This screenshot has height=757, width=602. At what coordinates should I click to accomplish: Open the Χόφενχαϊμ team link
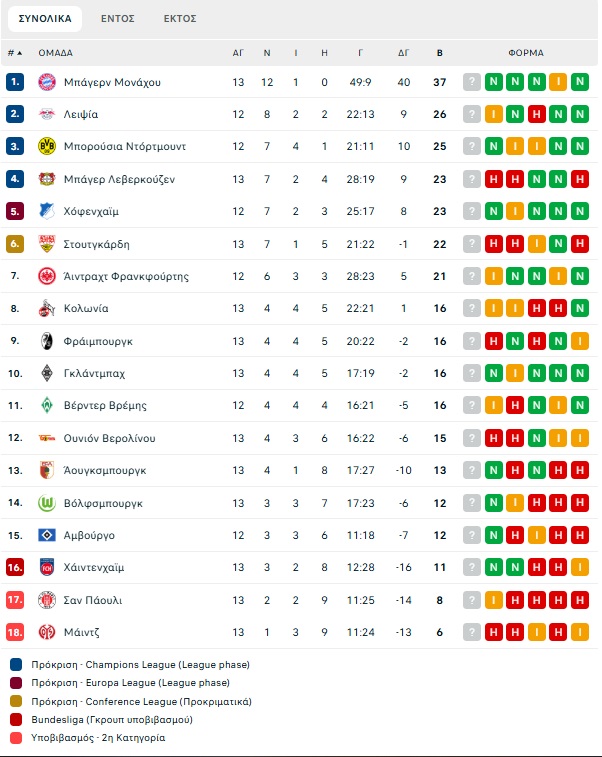(x=94, y=211)
